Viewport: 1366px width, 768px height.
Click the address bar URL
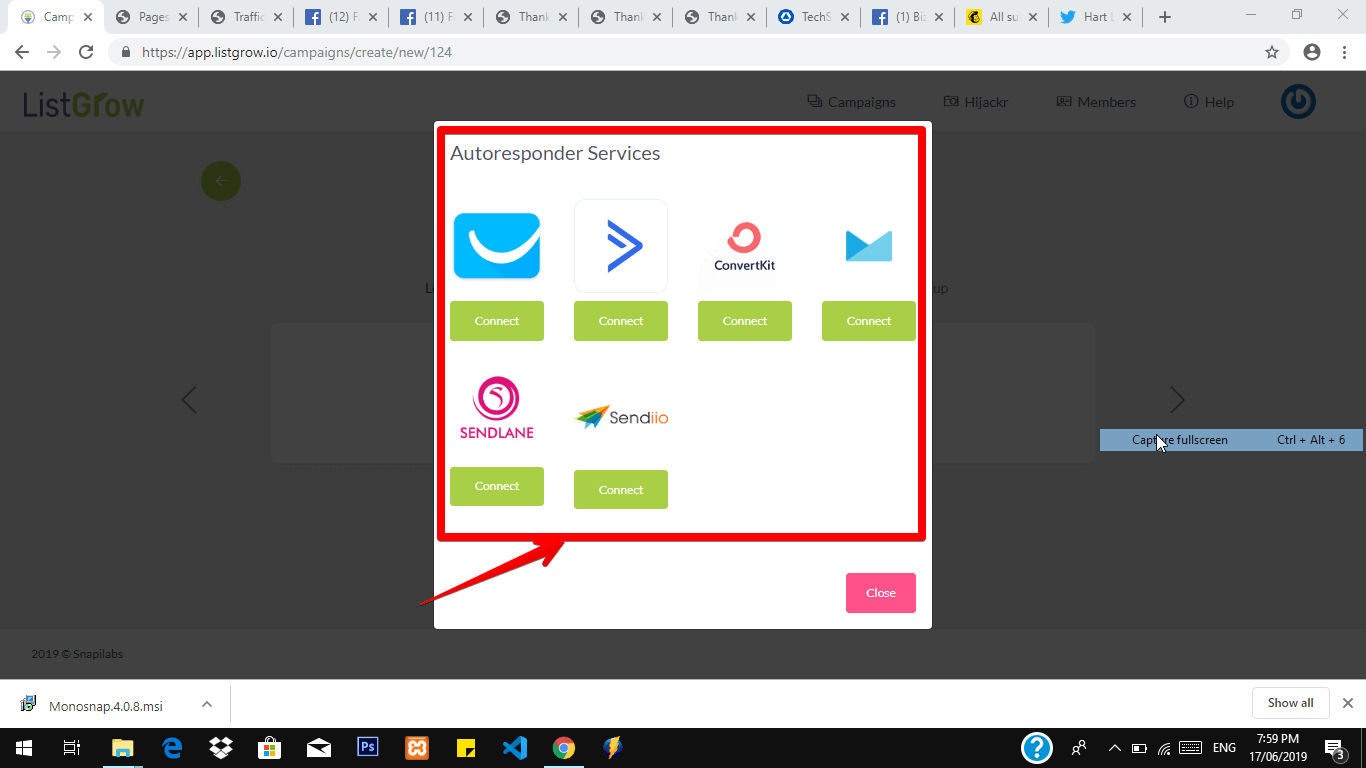click(x=297, y=52)
